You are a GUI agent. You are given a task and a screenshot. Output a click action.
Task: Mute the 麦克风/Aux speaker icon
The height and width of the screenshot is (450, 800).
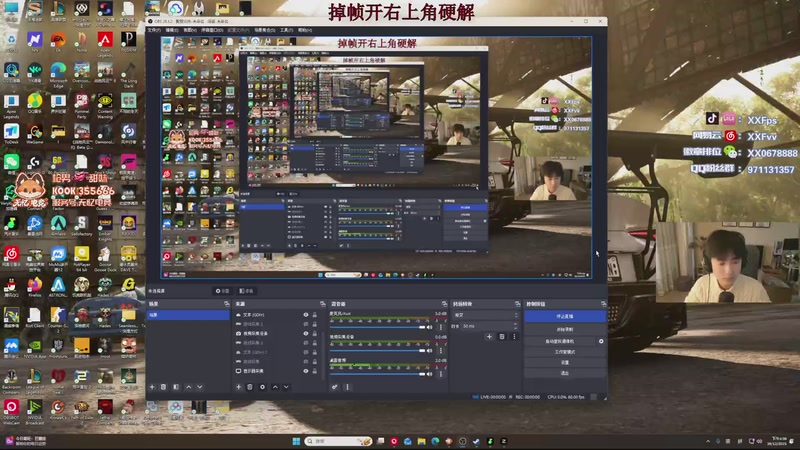[x=430, y=327]
